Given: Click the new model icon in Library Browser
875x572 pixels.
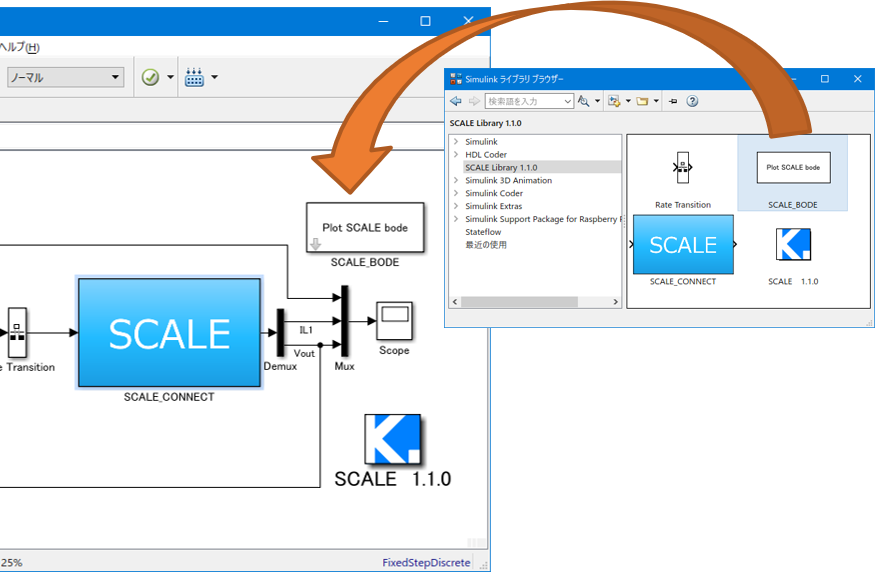Looking at the screenshot, I should click(614, 101).
